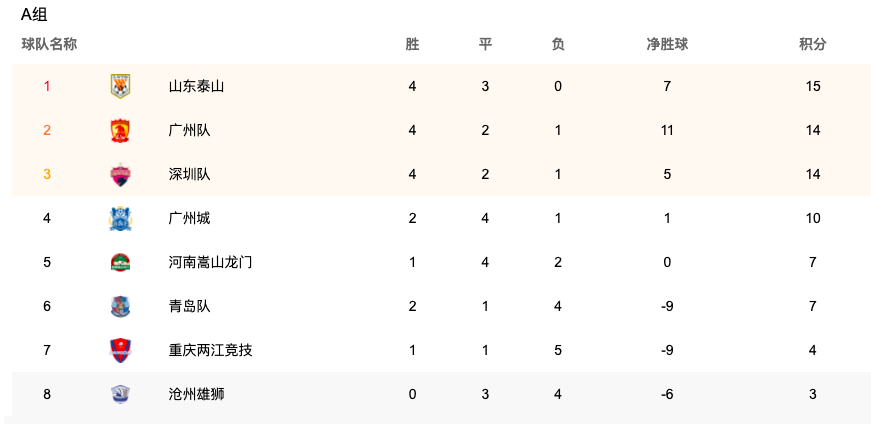871x435 pixels.
Task: Click the 青岛队 team crest
Action: (120, 306)
